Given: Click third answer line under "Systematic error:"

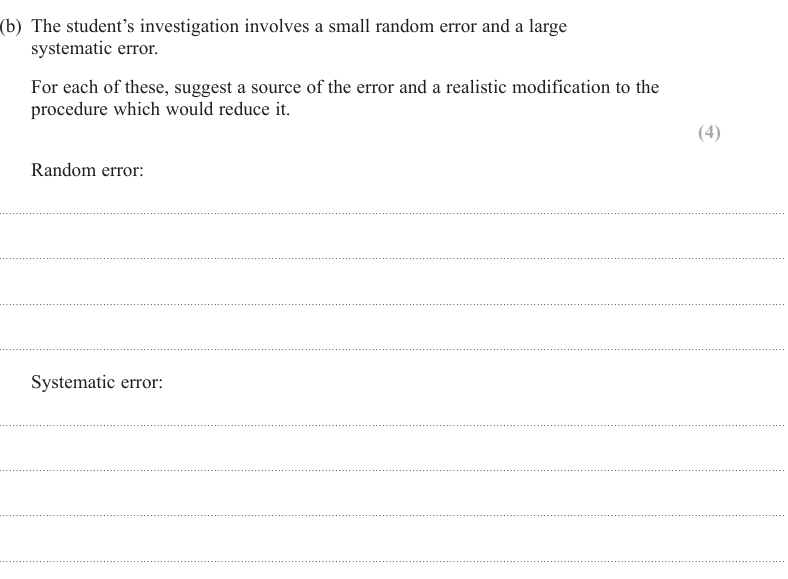Looking at the screenshot, I should point(394,515).
